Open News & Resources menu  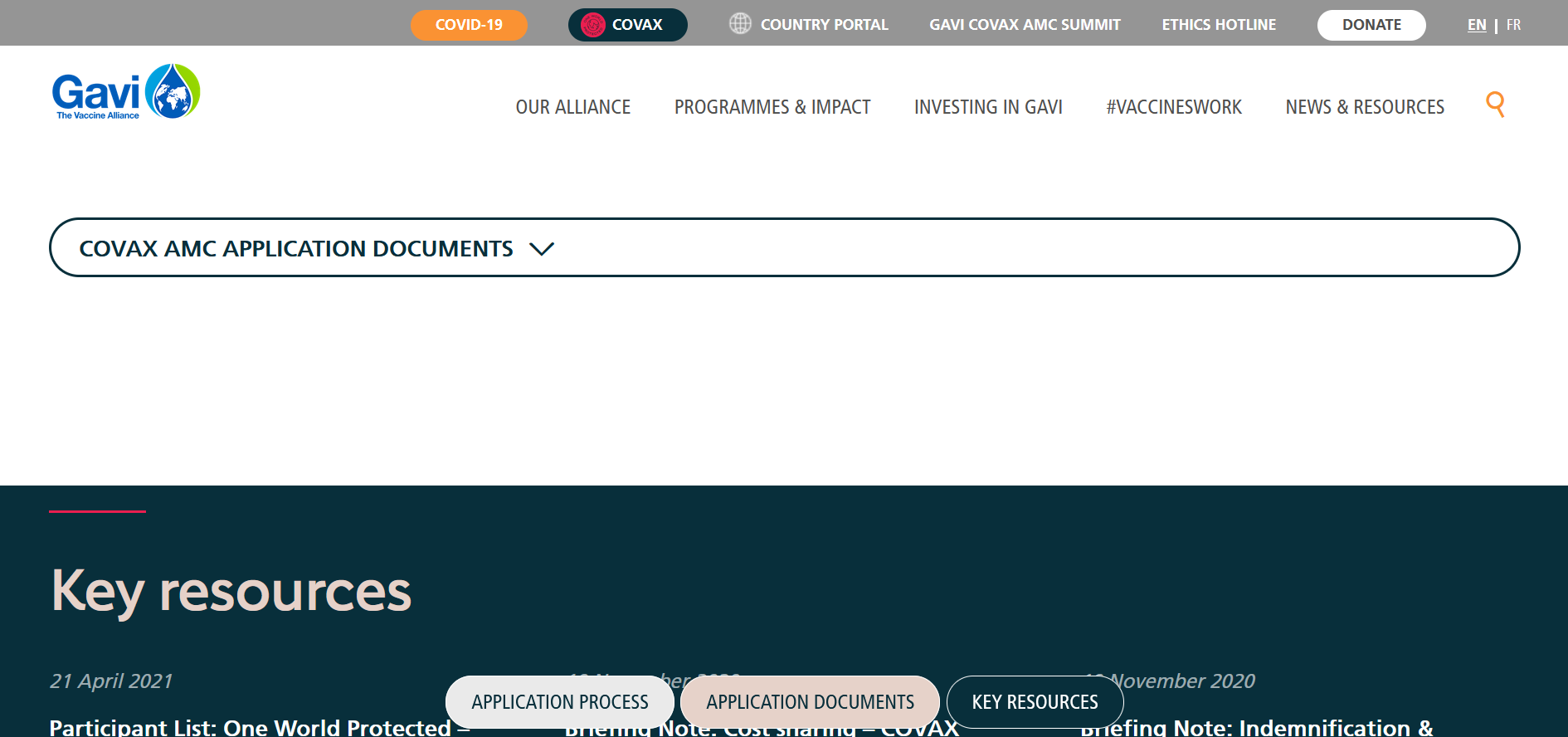(1365, 107)
